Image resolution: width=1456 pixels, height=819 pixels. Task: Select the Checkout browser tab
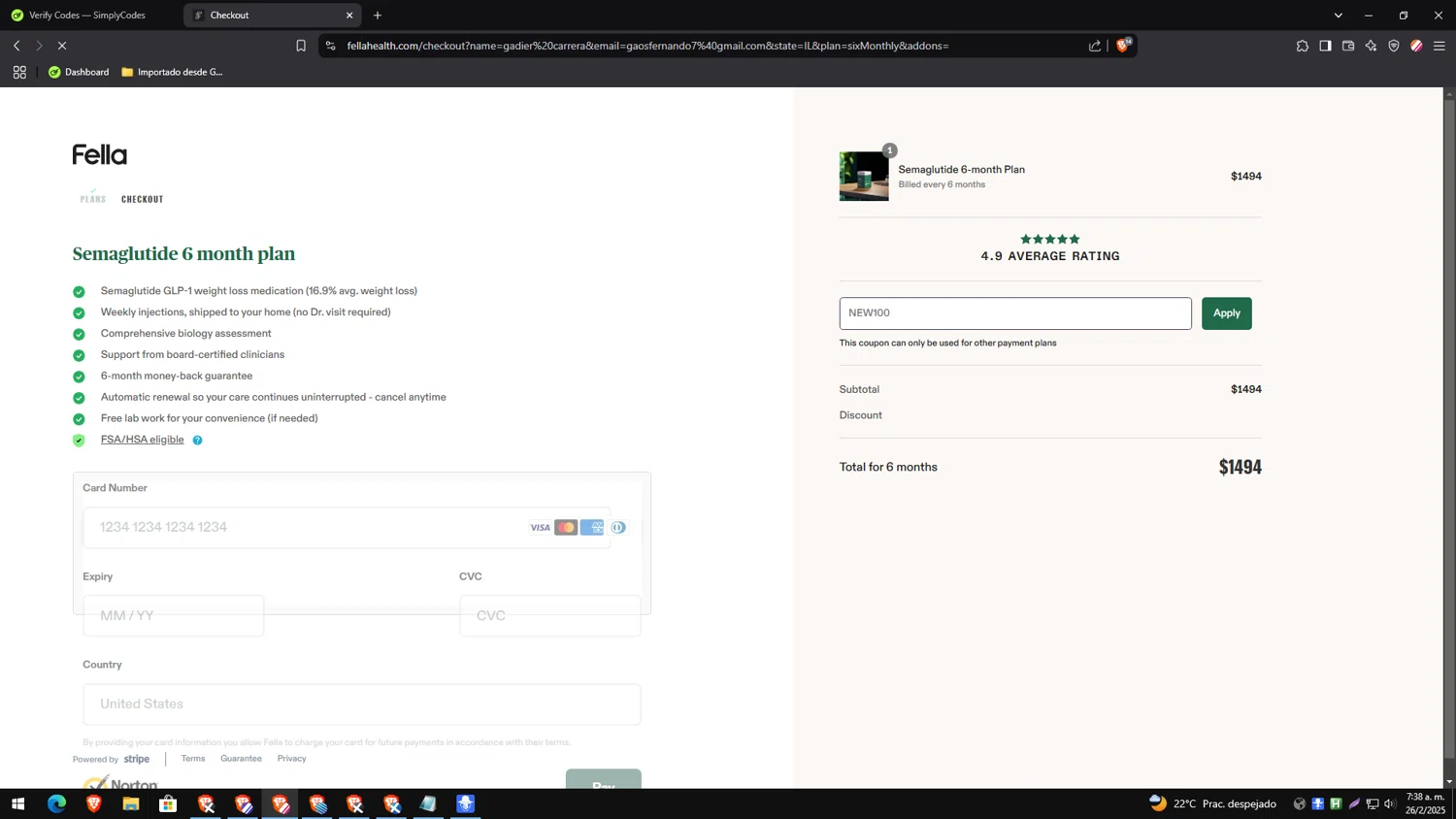coord(272,16)
